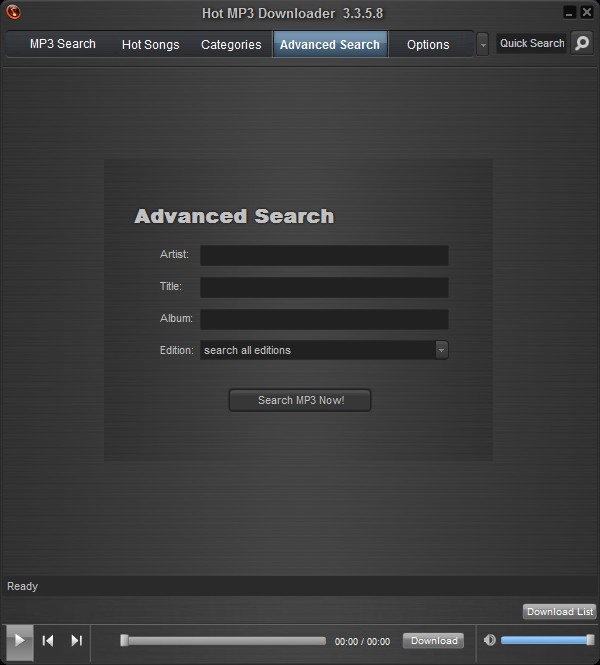The image size is (600, 665).
Task: Select the Advanced Search tab
Action: (x=330, y=45)
